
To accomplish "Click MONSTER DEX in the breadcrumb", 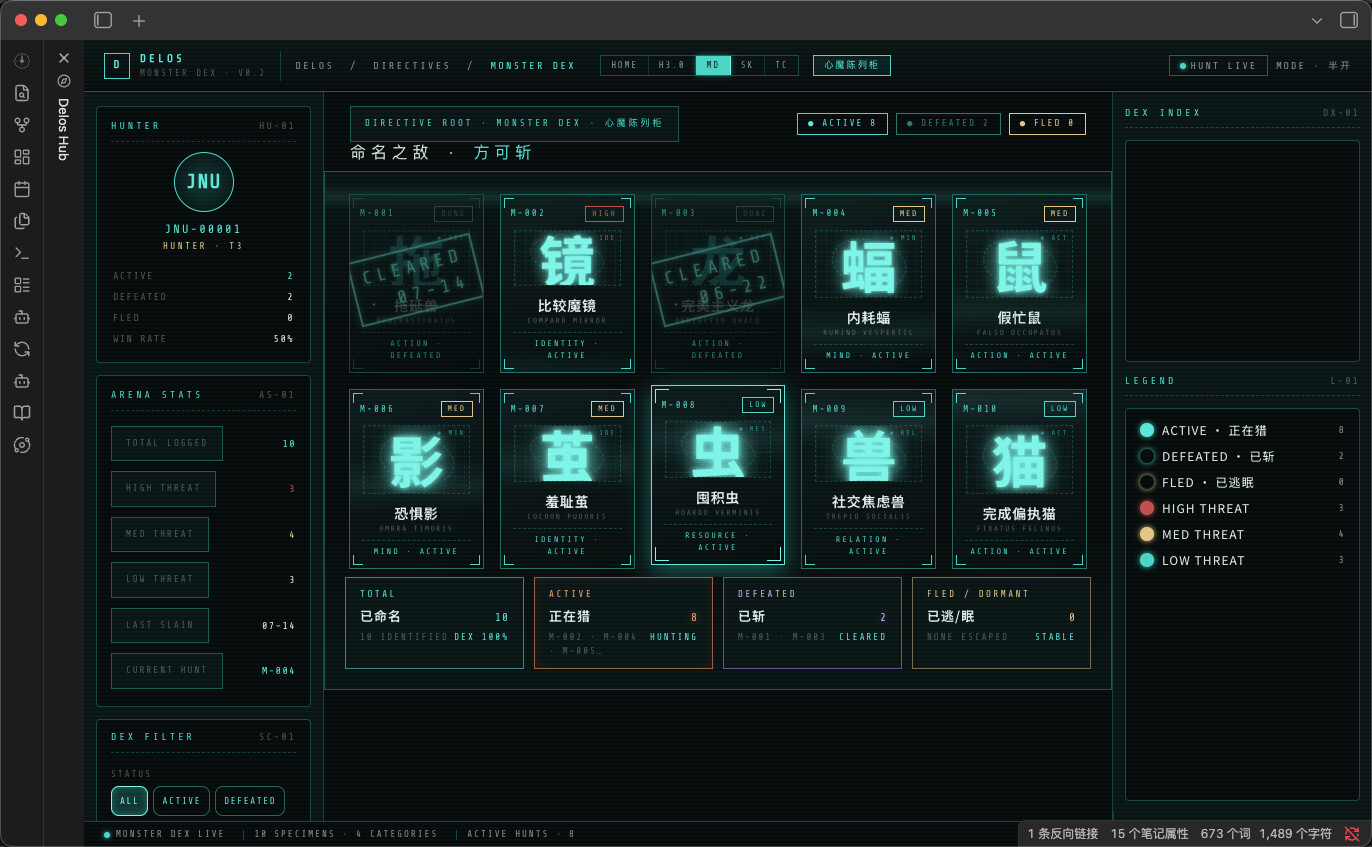I will click(x=533, y=66).
